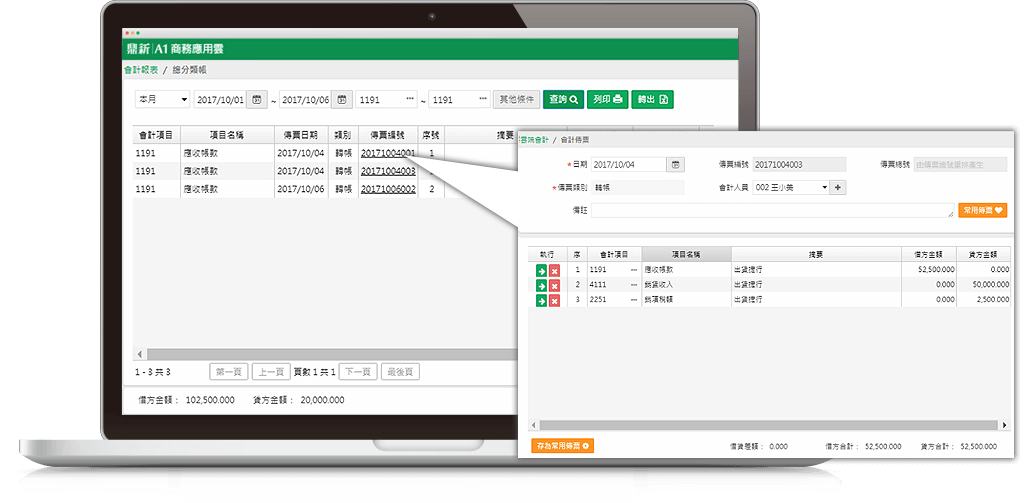Click 轉出 export button
1035x503 pixels.
pos(652,99)
